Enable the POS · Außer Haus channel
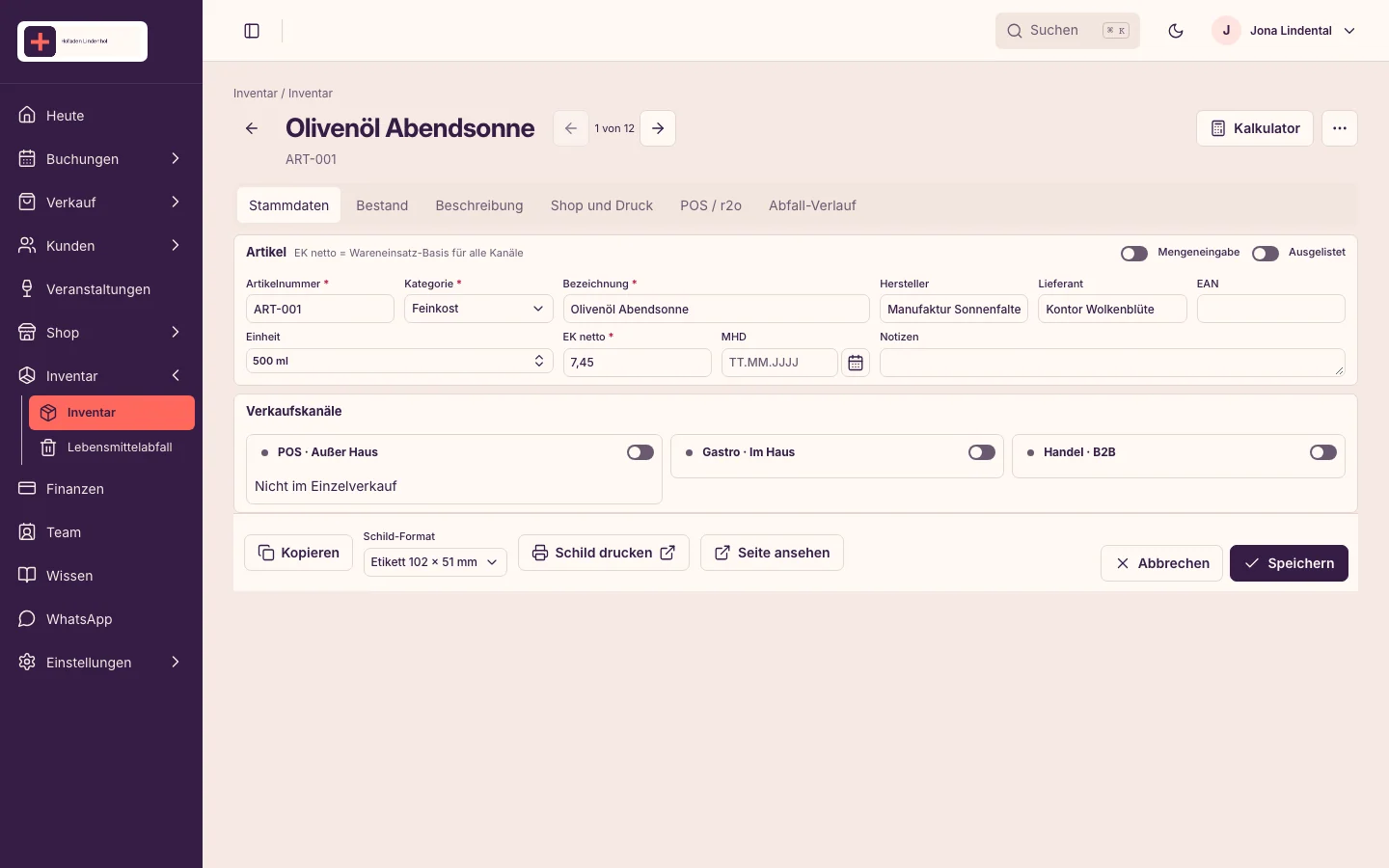 [640, 452]
